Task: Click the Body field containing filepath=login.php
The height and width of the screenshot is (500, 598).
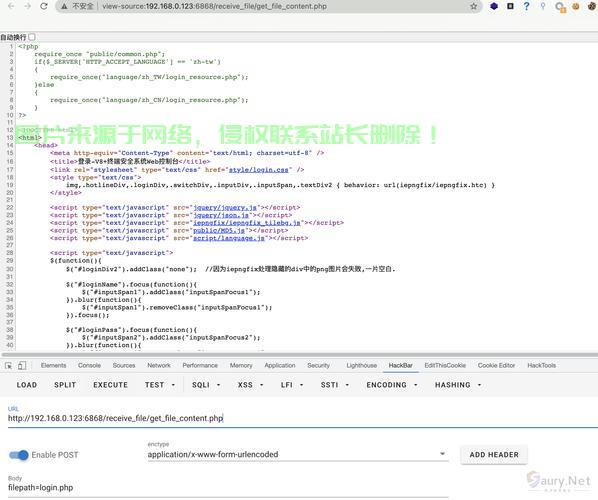Action: tap(228, 487)
